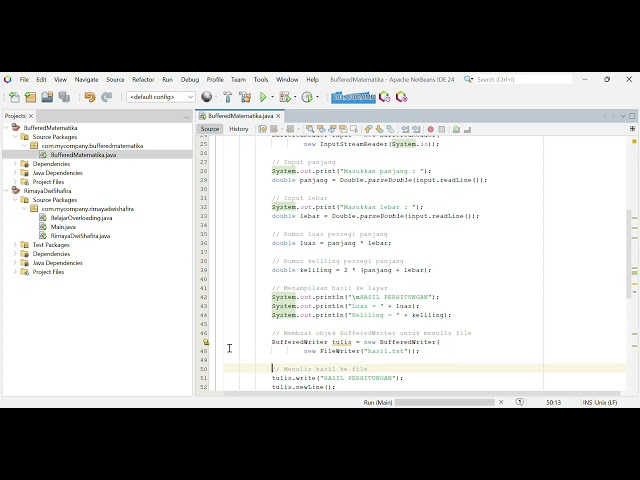Open the Refactor menu

[143, 80]
